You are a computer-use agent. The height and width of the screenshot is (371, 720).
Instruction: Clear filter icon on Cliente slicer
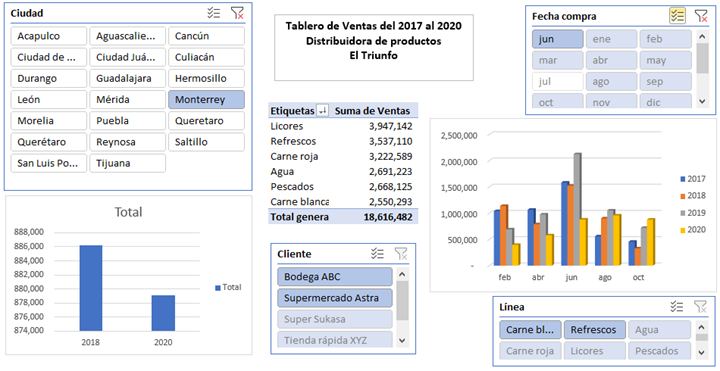click(x=401, y=253)
